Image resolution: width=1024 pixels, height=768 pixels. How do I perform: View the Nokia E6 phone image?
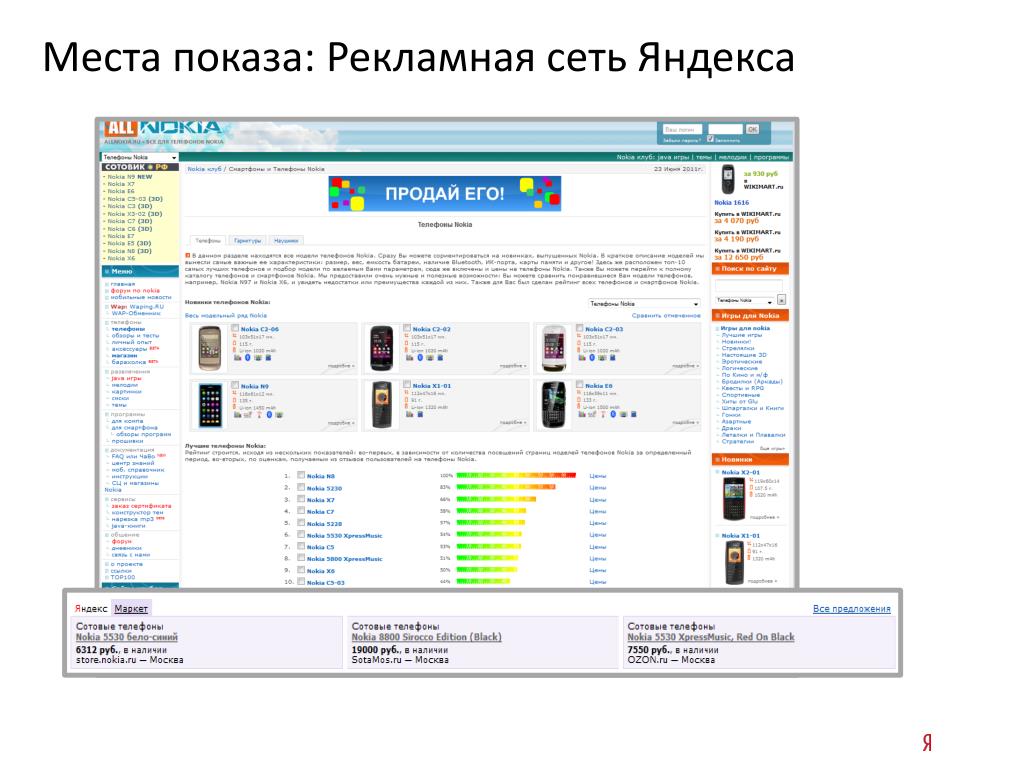pyautogui.click(x=554, y=406)
